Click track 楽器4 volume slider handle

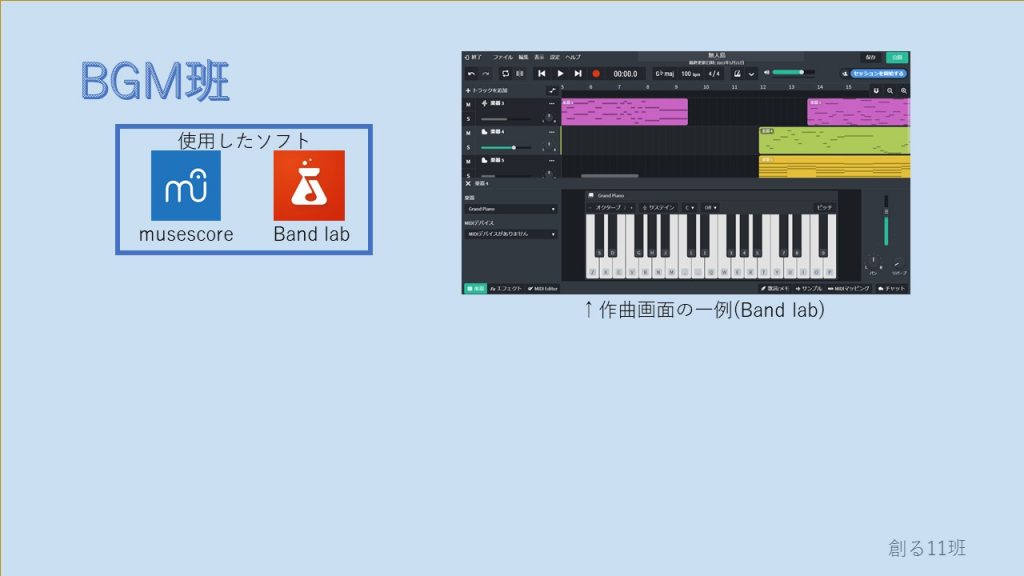[x=514, y=148]
